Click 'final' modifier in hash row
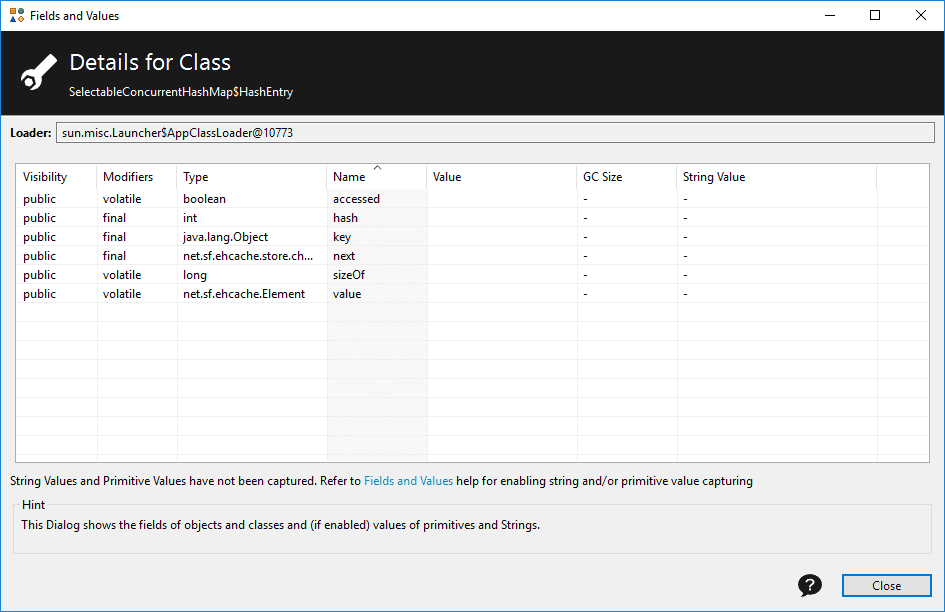 (x=114, y=218)
